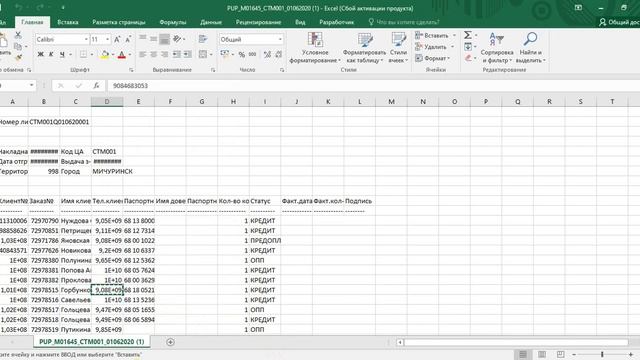Open the fill color dropdown arrow

tap(113, 54)
